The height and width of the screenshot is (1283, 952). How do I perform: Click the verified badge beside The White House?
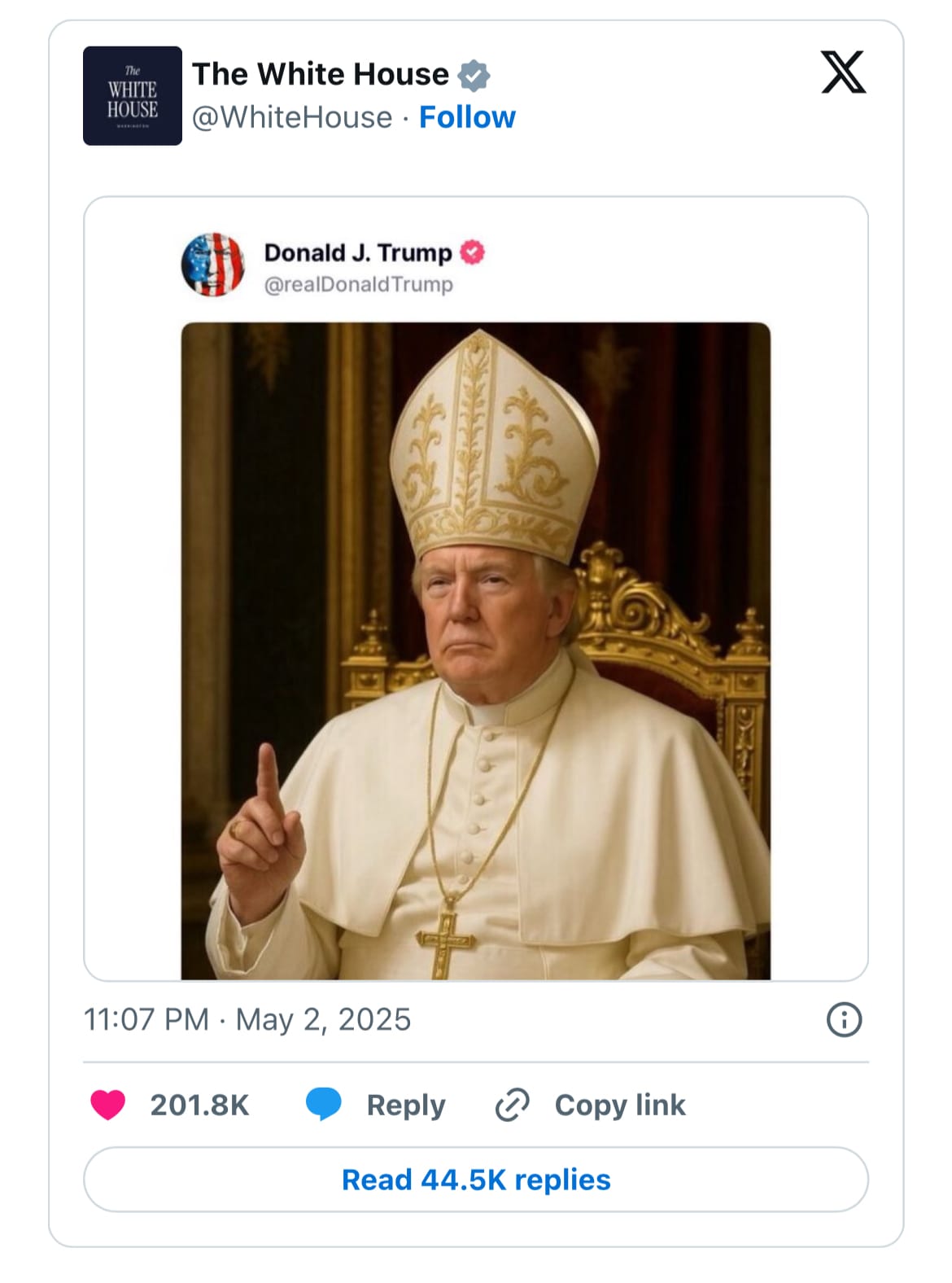[474, 76]
